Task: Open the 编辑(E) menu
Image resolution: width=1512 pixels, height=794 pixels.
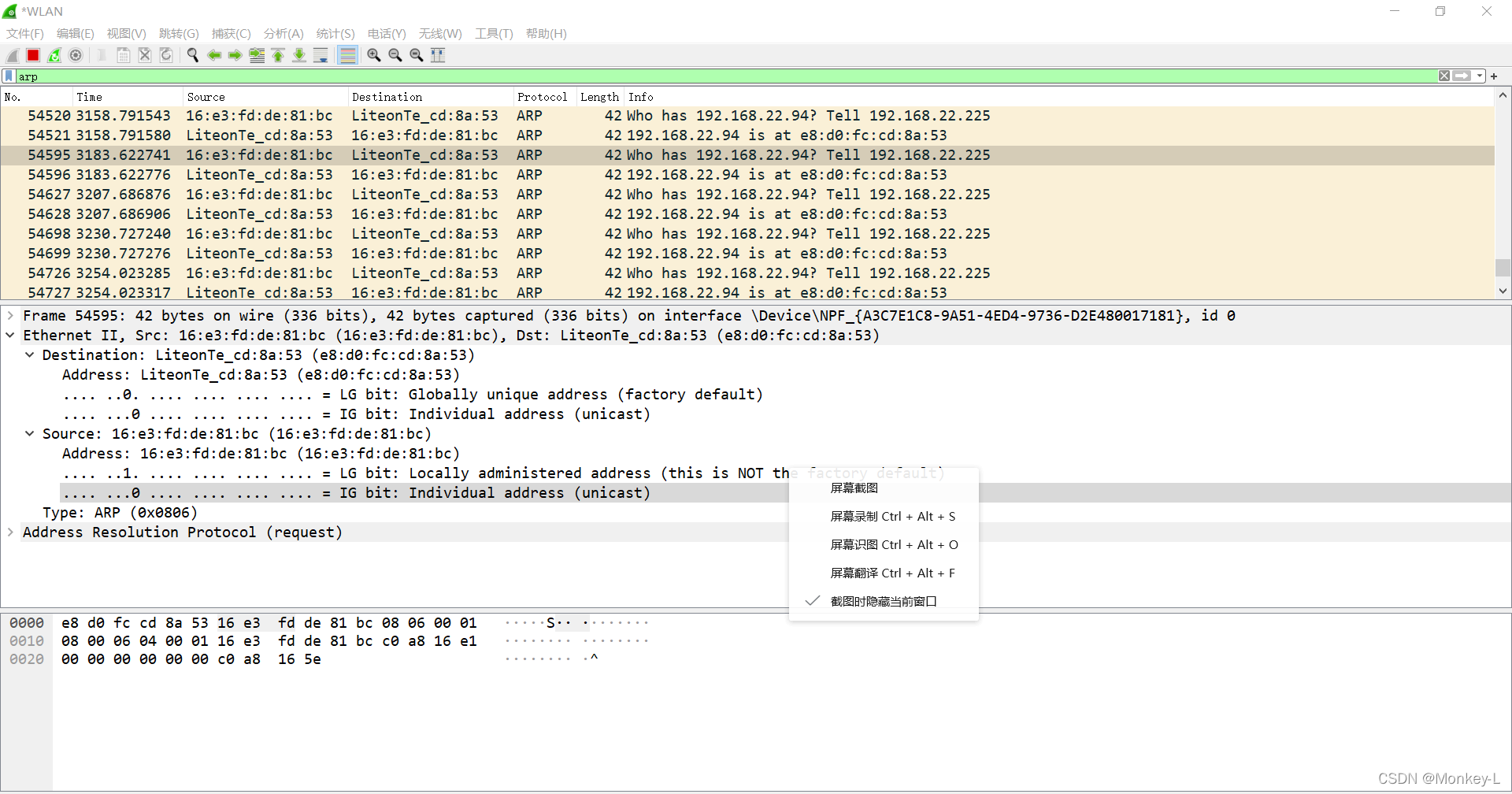Action: (76, 34)
